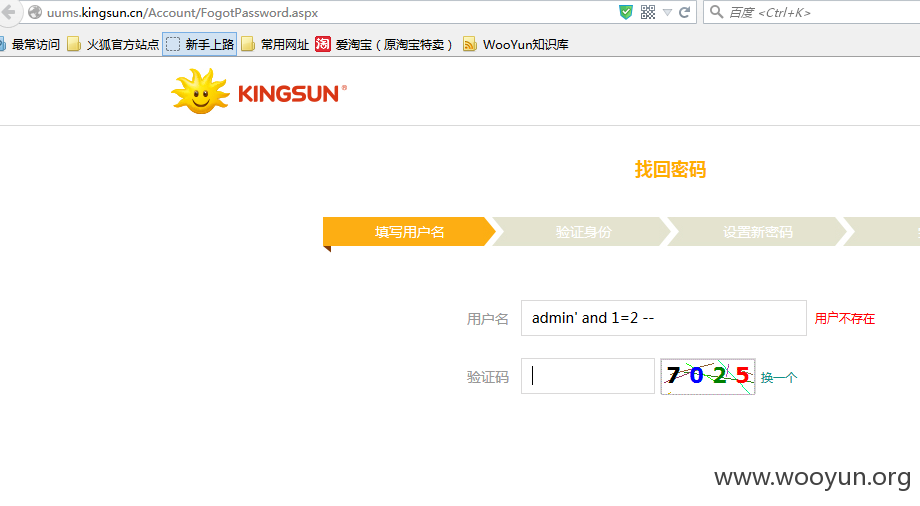Open the 爱淘宝 bookmark

tap(385, 45)
